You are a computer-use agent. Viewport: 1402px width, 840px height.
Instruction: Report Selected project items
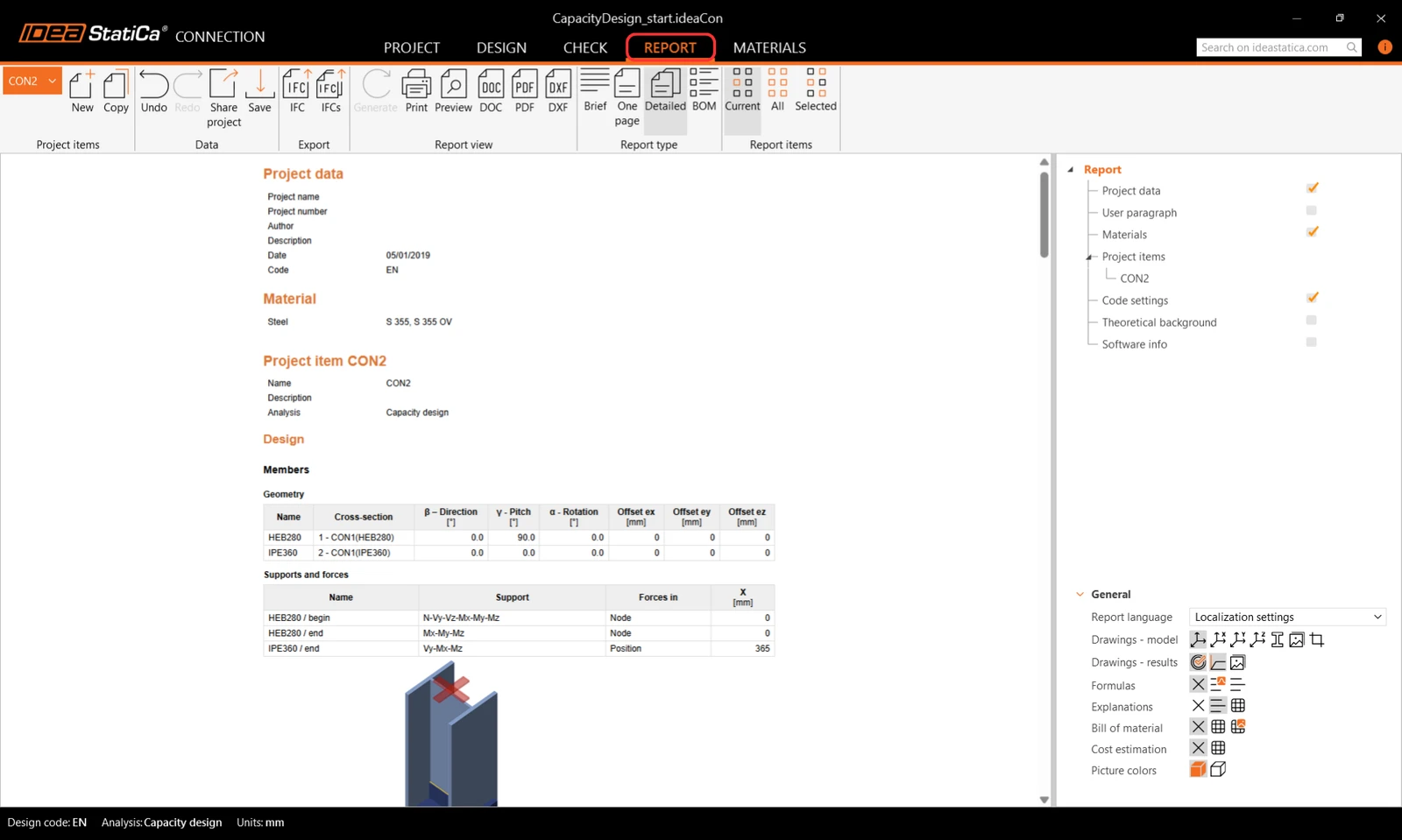[x=816, y=90]
